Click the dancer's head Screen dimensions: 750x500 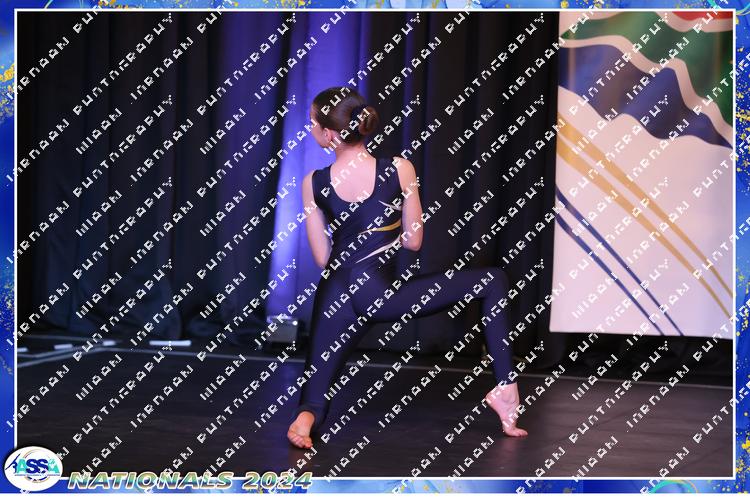338,115
